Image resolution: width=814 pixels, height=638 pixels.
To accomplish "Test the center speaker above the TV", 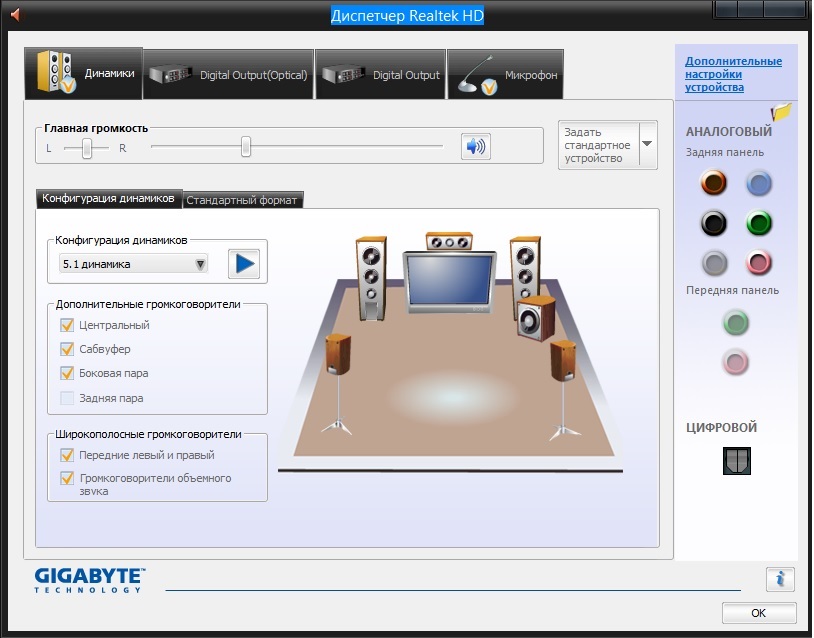I will pos(449,241).
